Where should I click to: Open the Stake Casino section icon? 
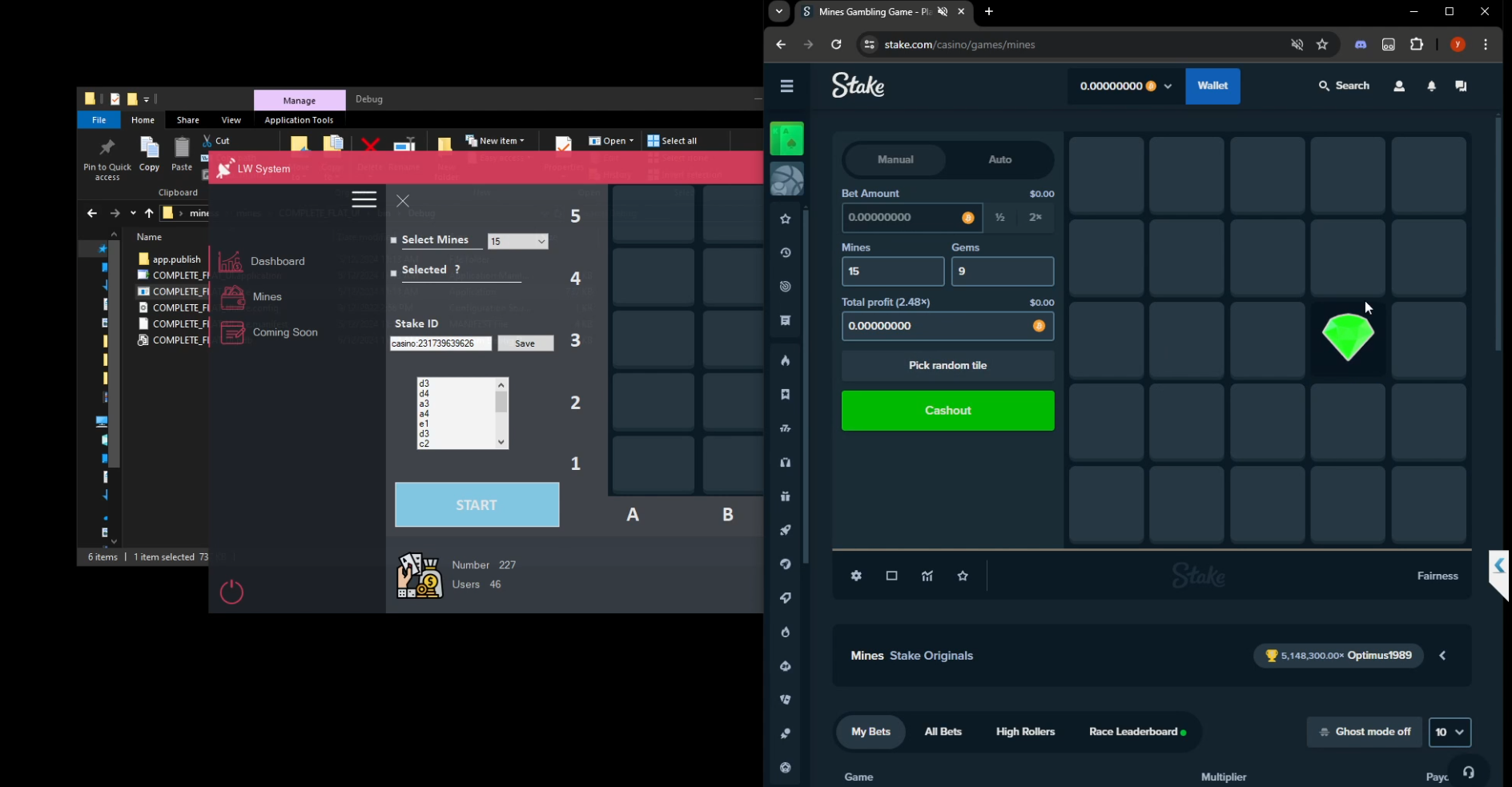point(786,139)
